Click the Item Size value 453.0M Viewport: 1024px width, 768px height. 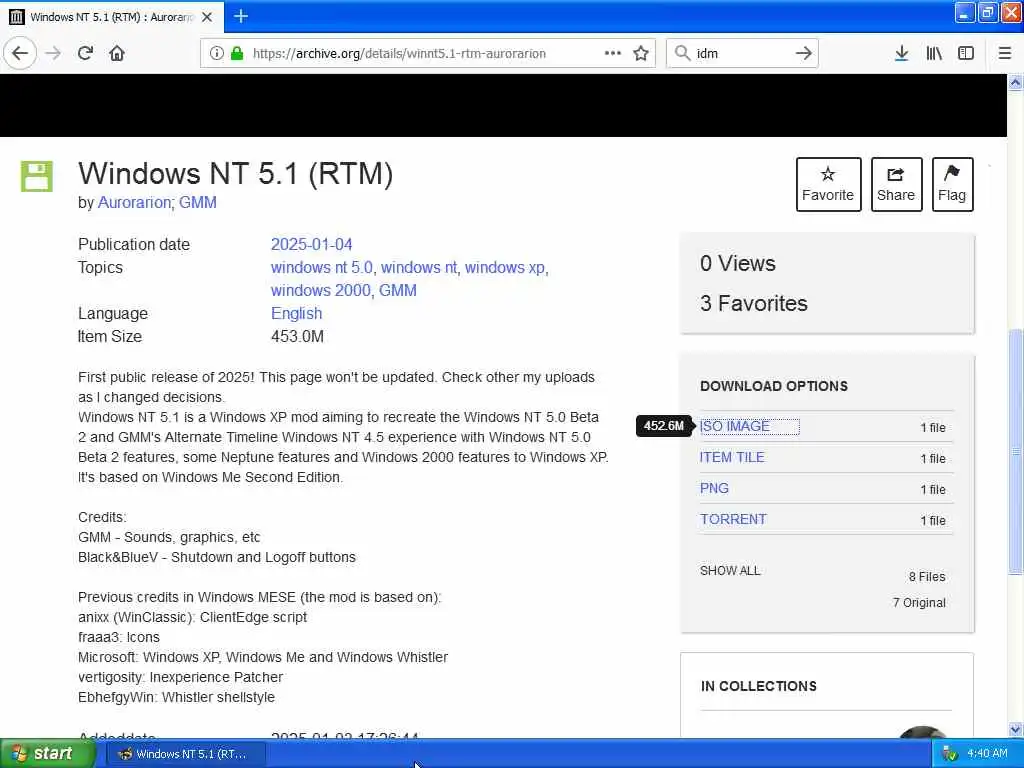pyautogui.click(x=297, y=336)
